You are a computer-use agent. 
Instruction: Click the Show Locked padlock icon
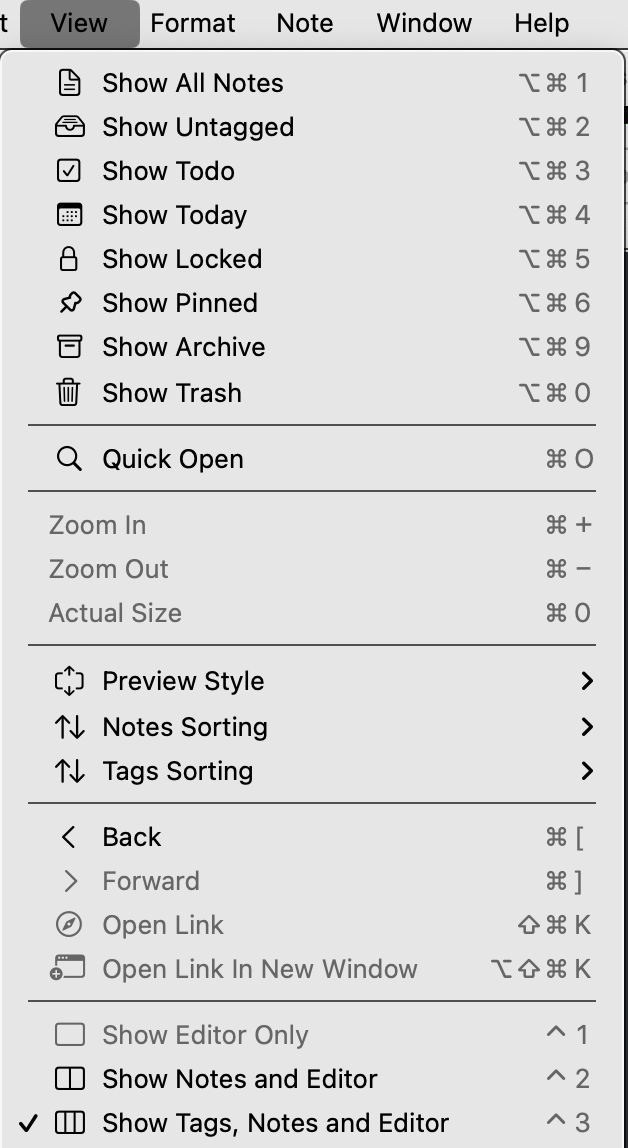click(69, 259)
